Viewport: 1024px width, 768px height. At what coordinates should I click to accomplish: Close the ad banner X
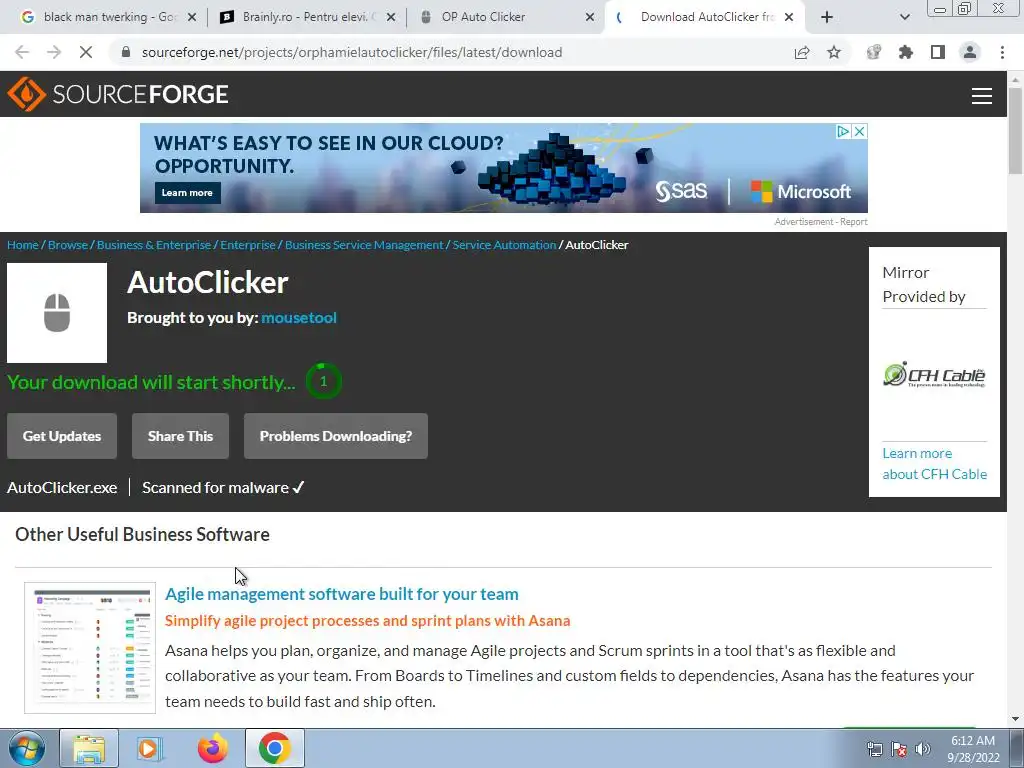click(860, 131)
